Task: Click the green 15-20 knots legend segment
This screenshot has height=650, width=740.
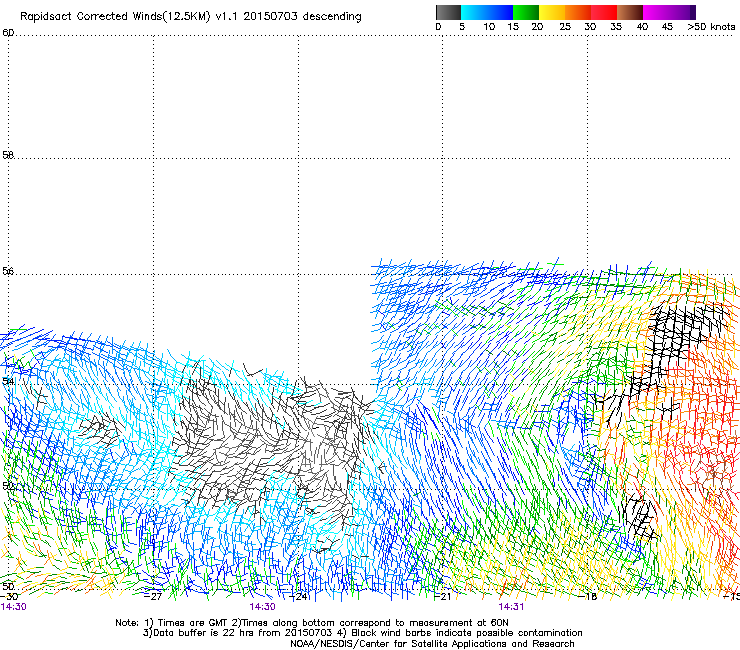Action: (x=526, y=12)
